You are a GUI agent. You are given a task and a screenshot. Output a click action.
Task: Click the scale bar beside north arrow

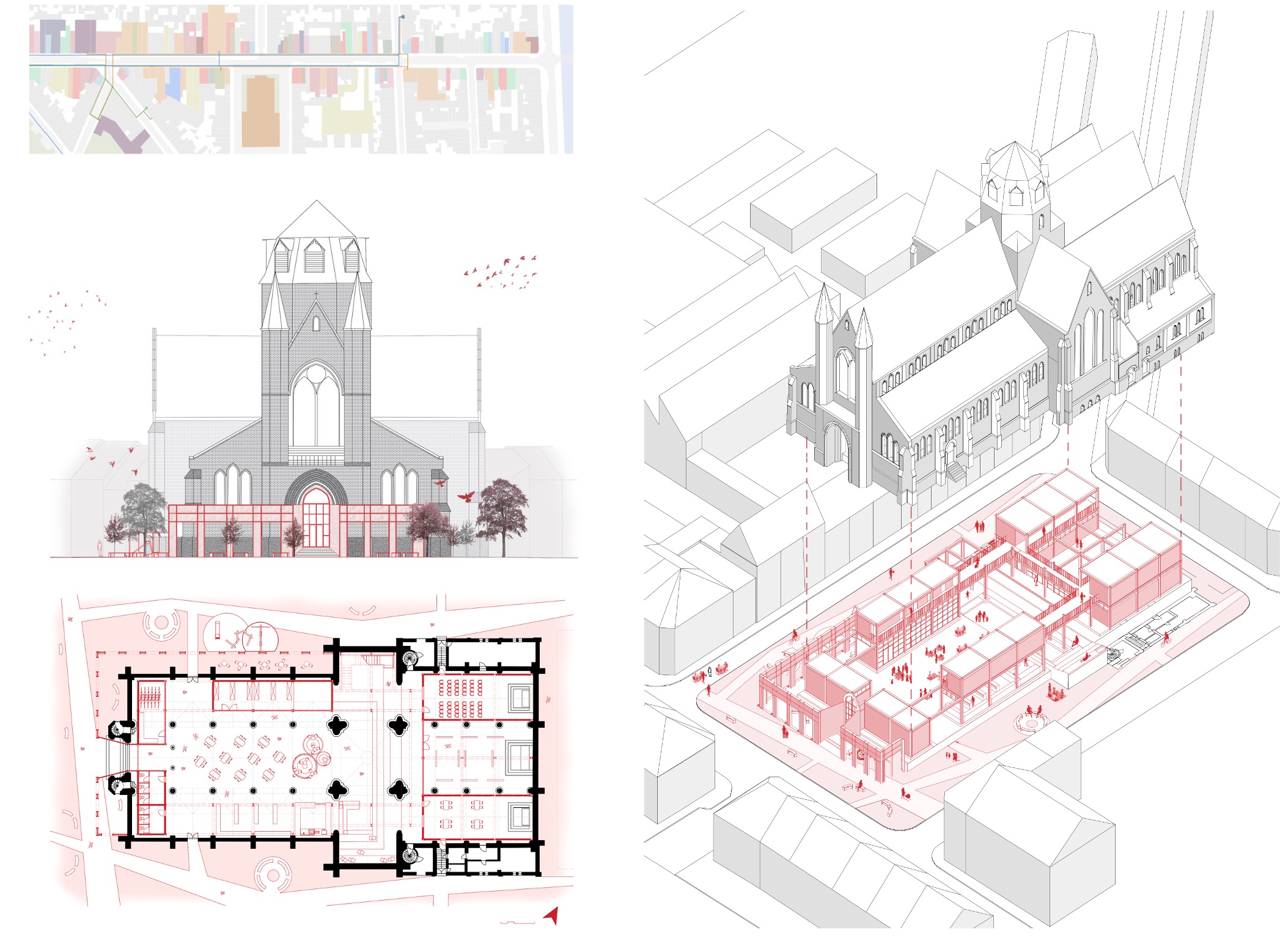click(517, 922)
